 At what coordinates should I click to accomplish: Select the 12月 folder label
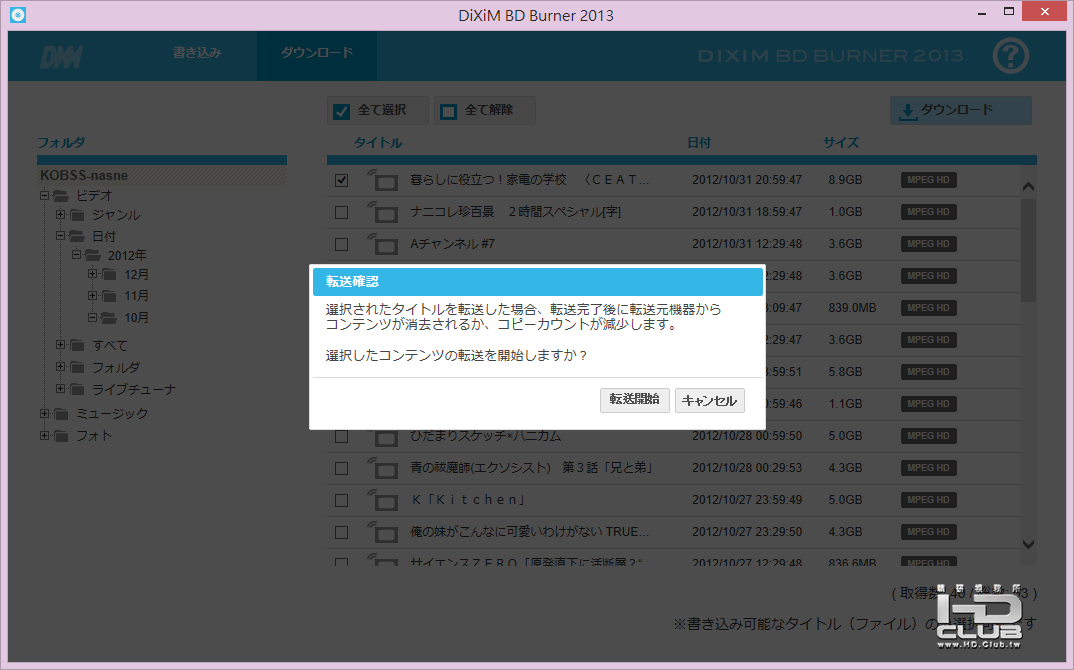(x=136, y=275)
